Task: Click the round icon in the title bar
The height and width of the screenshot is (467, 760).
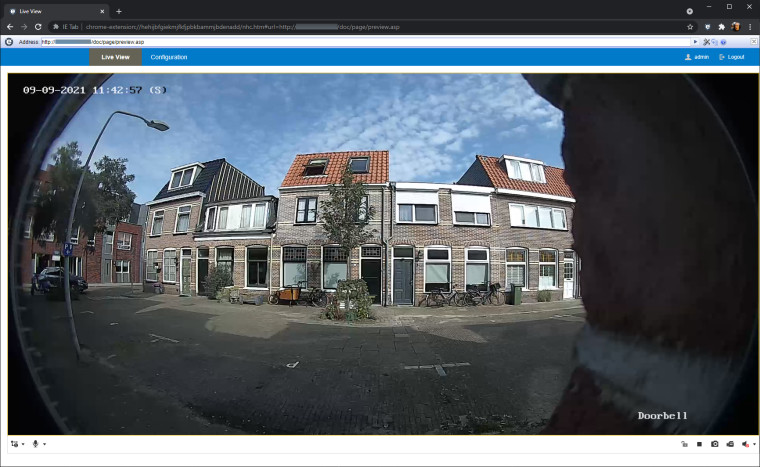Action: pos(689,11)
